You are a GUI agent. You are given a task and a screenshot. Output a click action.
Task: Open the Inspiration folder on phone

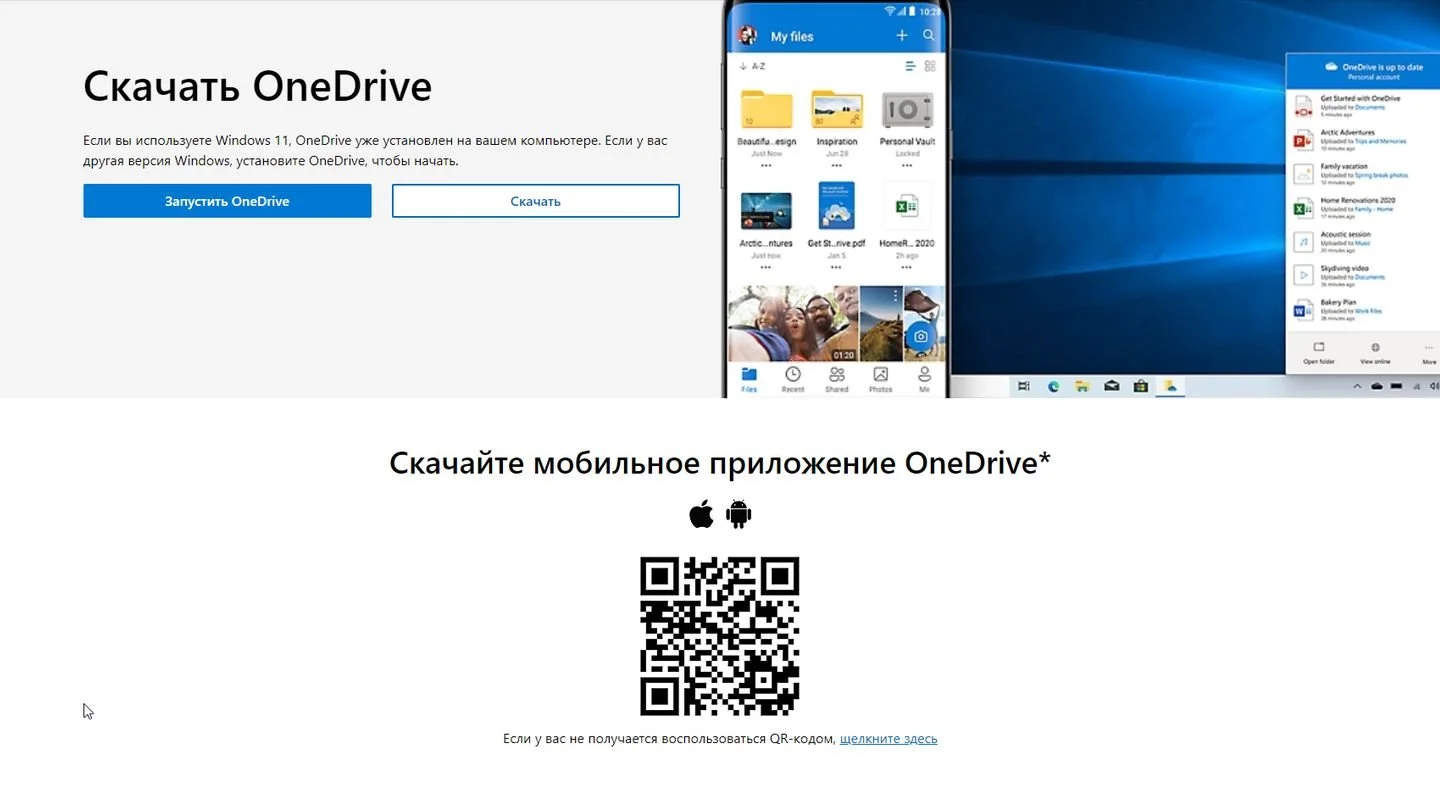(837, 110)
